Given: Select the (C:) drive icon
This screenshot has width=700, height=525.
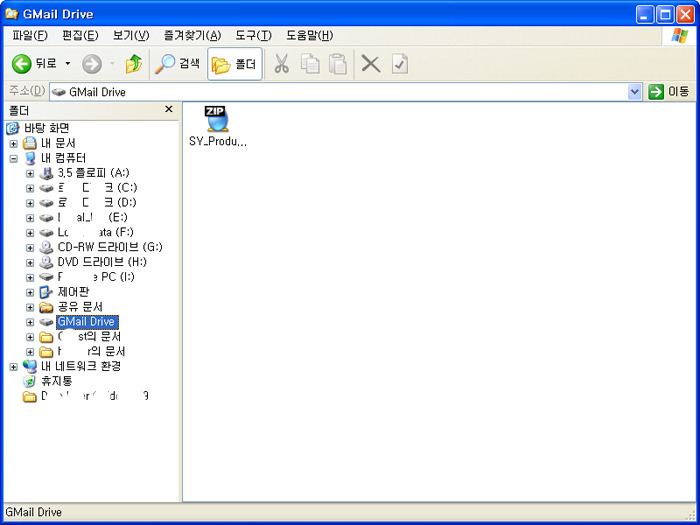Looking at the screenshot, I should tap(46, 188).
